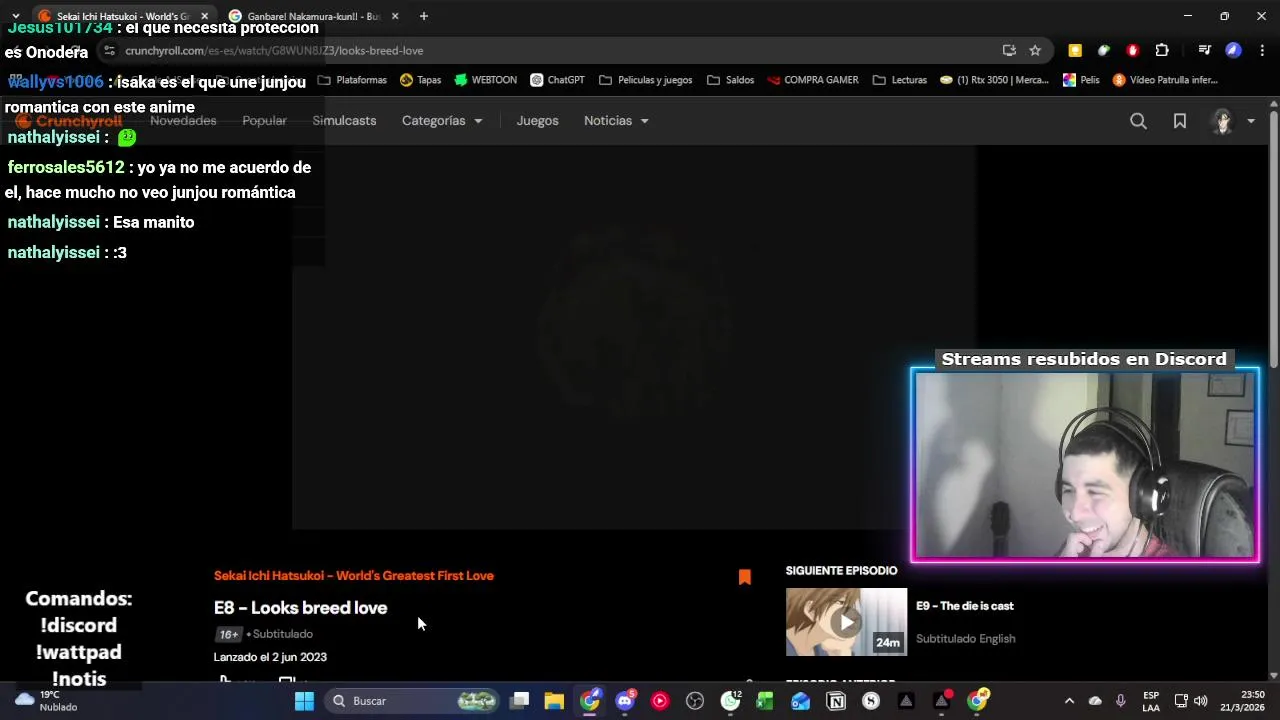This screenshot has width=1280, height=720.
Task: Open File Explorer from the taskbar
Action: click(554, 701)
